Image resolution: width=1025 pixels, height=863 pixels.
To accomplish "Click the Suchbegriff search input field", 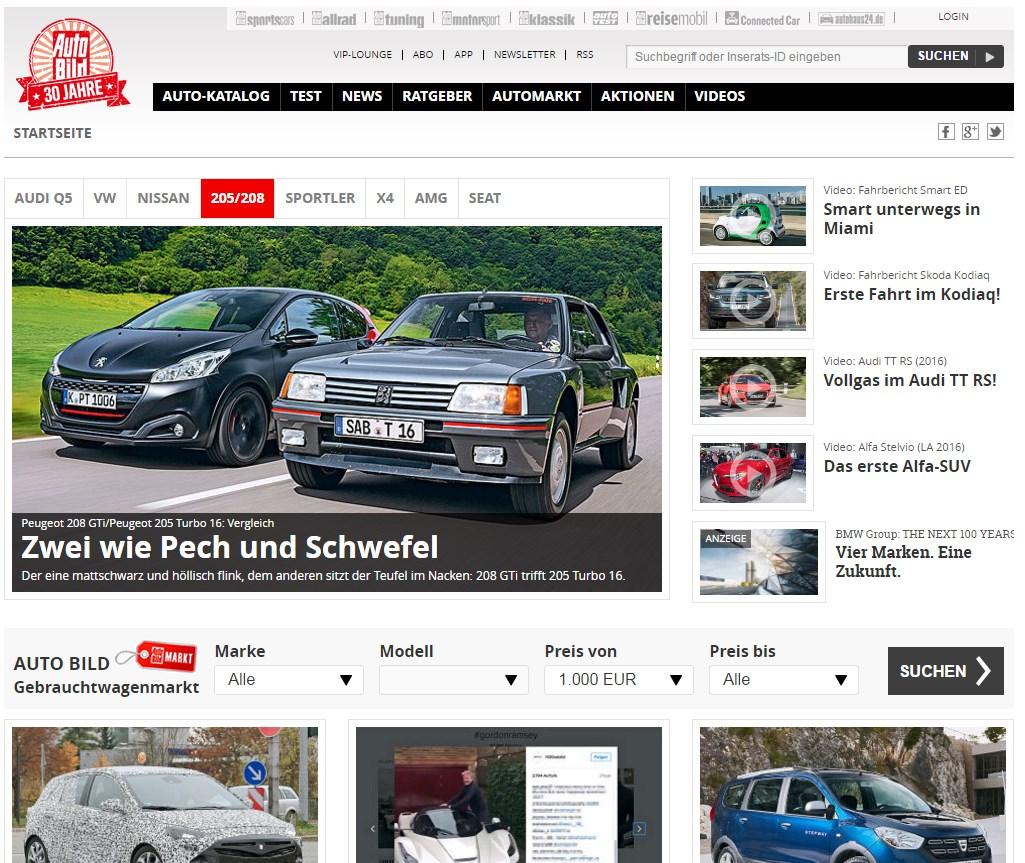I will click(765, 57).
